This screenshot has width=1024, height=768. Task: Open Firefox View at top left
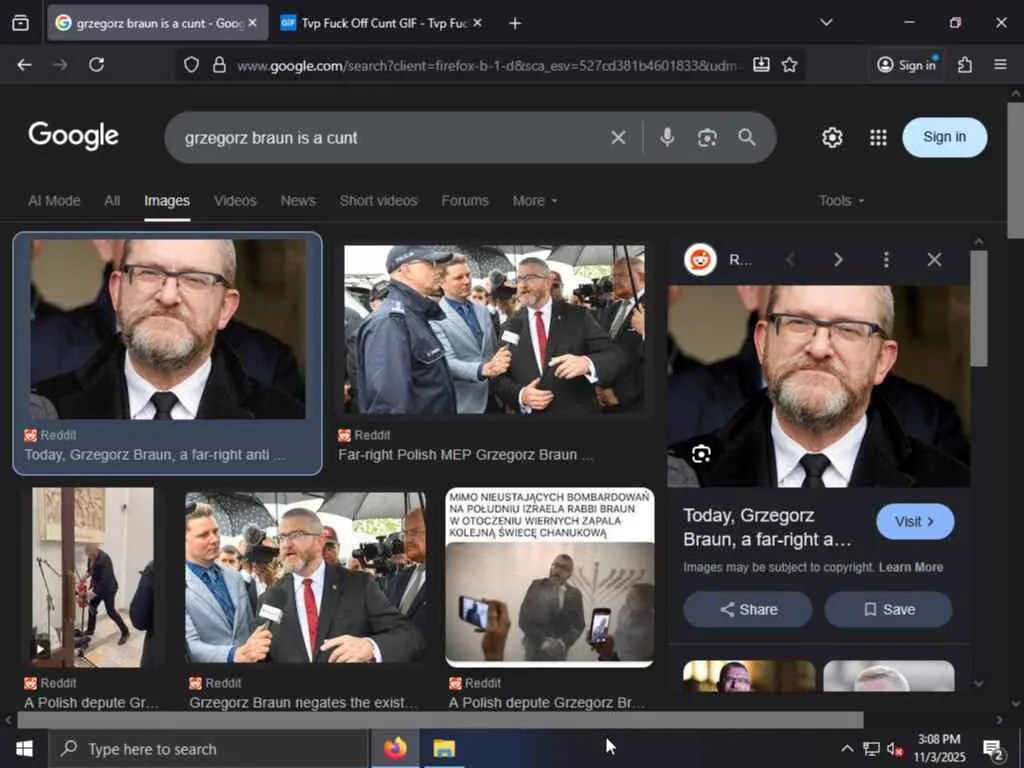coord(20,23)
